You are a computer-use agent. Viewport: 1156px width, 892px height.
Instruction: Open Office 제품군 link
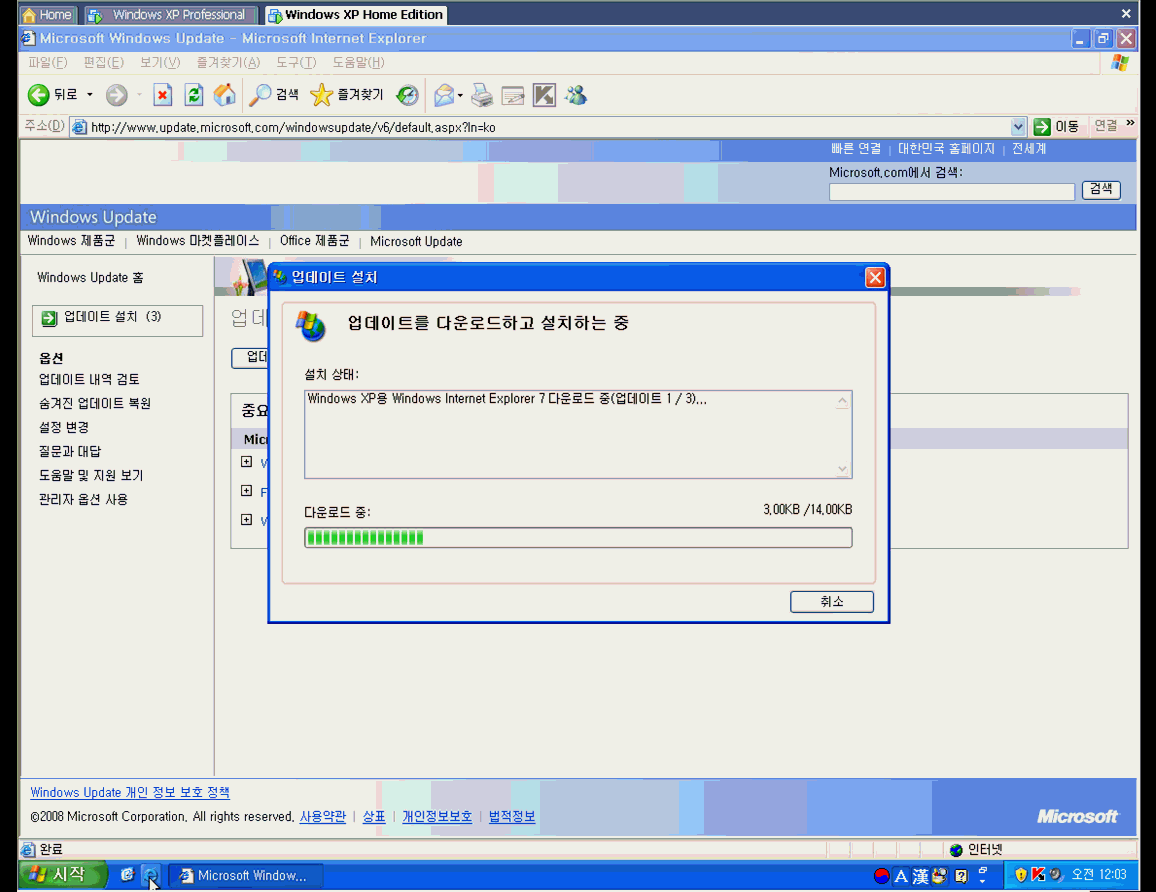314,241
